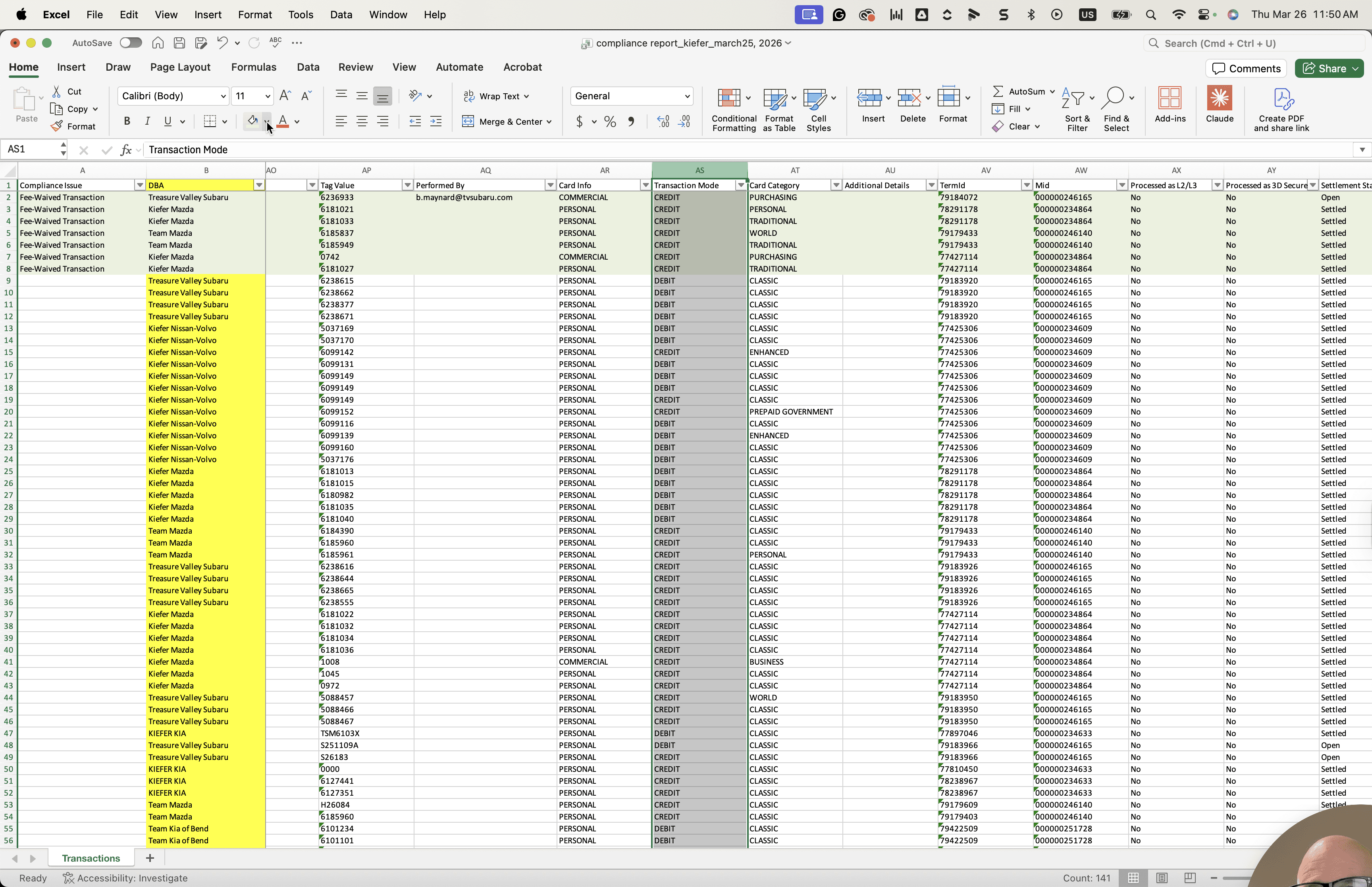1372x887 pixels.
Task: Click Create PDF and share link
Action: coord(1281,110)
